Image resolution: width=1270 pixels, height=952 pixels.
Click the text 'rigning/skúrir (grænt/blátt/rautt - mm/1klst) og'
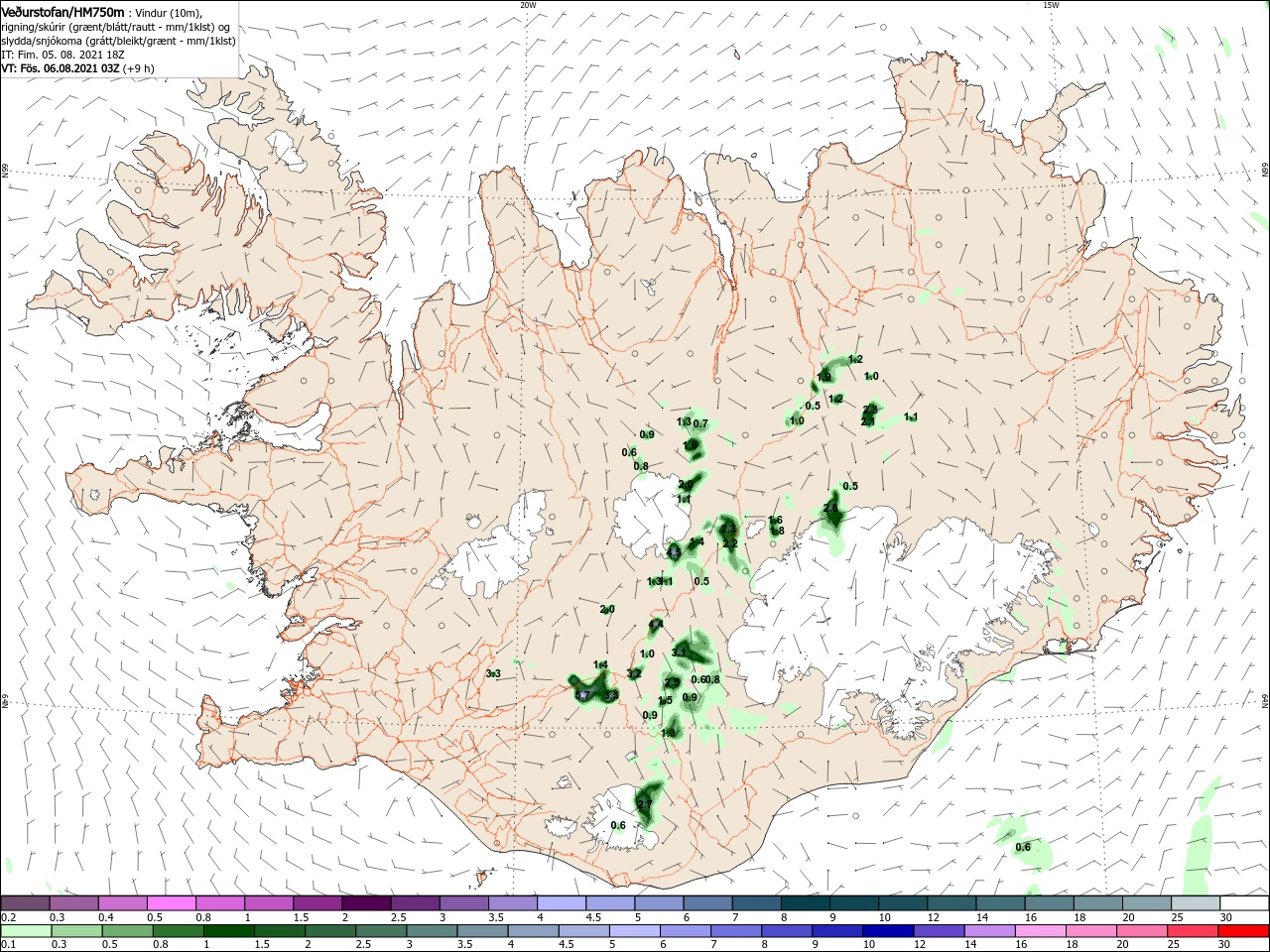coord(116,27)
